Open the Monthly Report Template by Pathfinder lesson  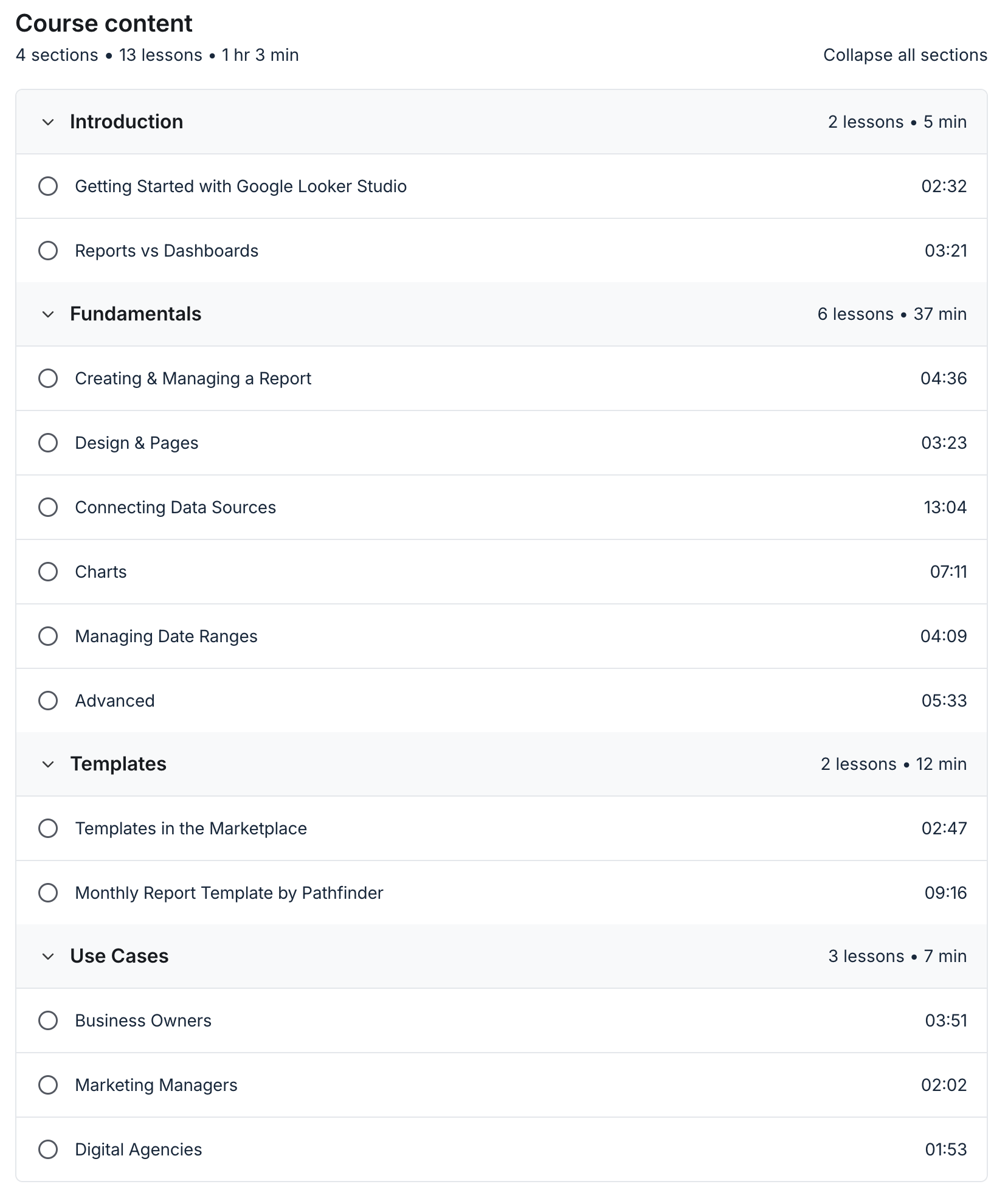pyautogui.click(x=229, y=893)
